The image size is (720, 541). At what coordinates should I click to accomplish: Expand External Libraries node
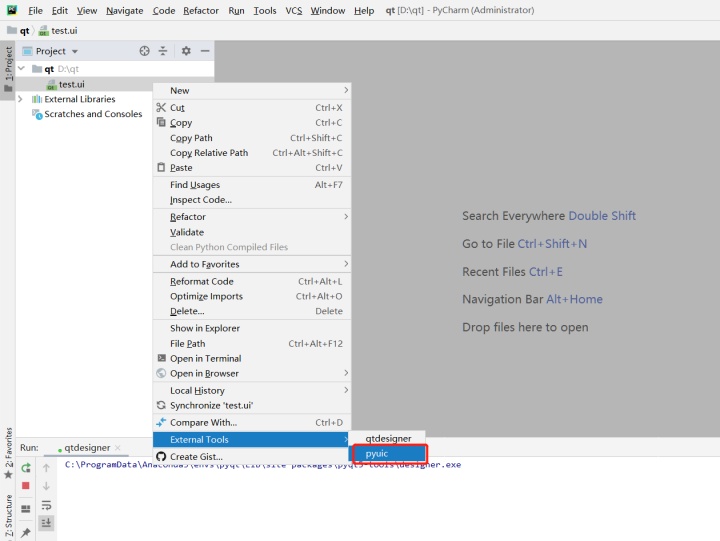pos(20,99)
